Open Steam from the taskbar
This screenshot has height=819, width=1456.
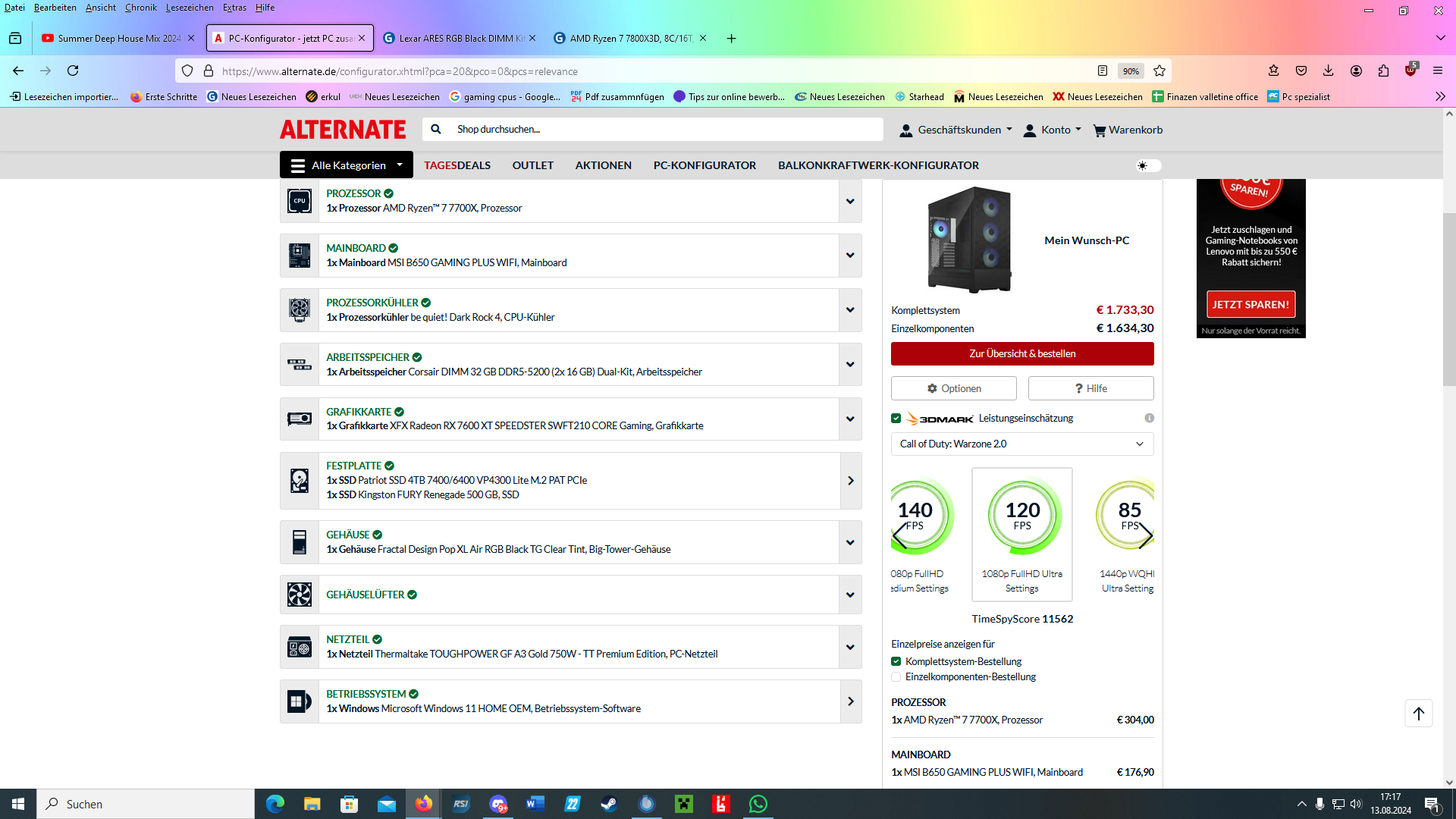pos(609,804)
